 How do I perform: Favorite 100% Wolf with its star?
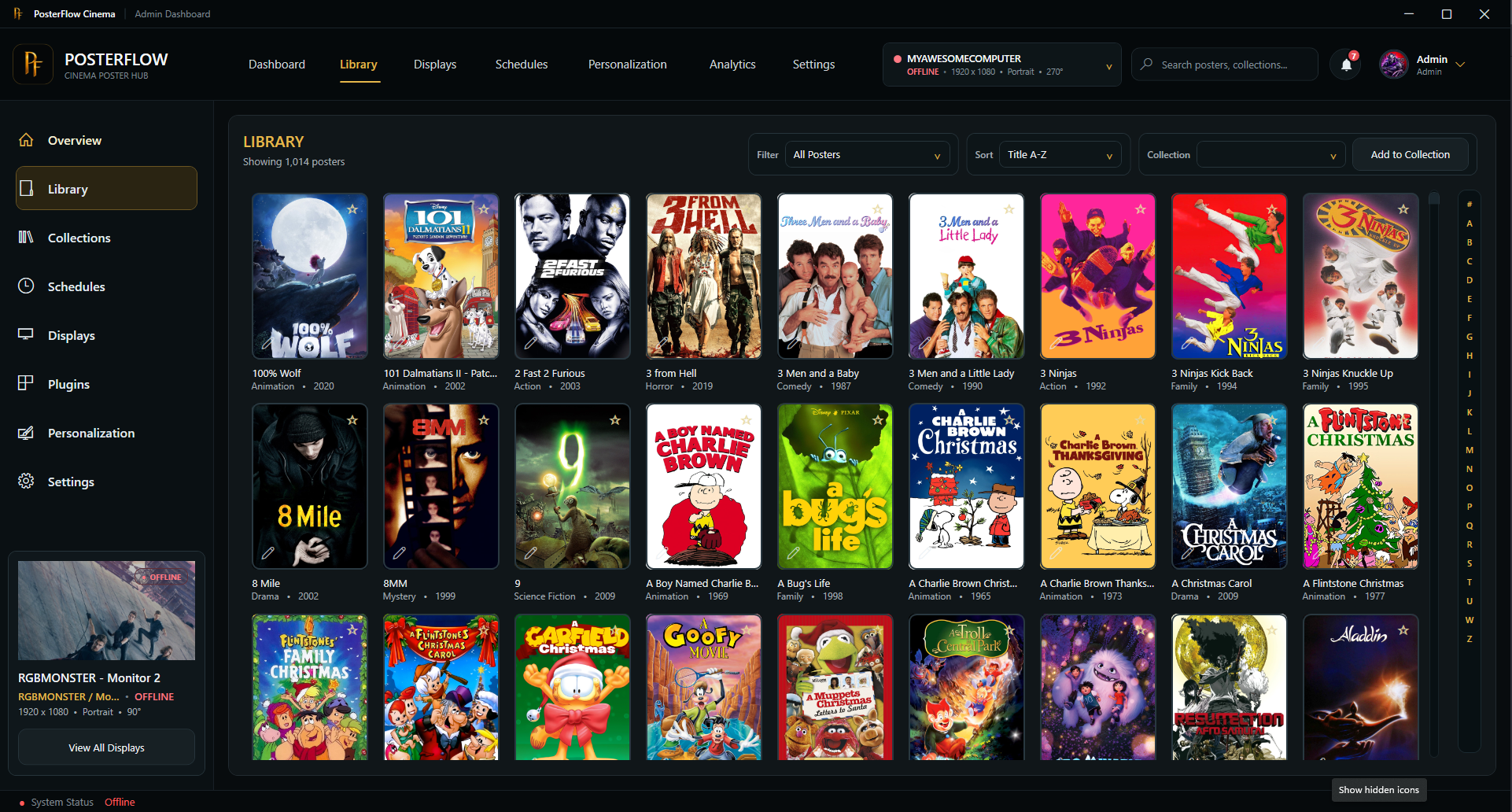[x=352, y=209]
